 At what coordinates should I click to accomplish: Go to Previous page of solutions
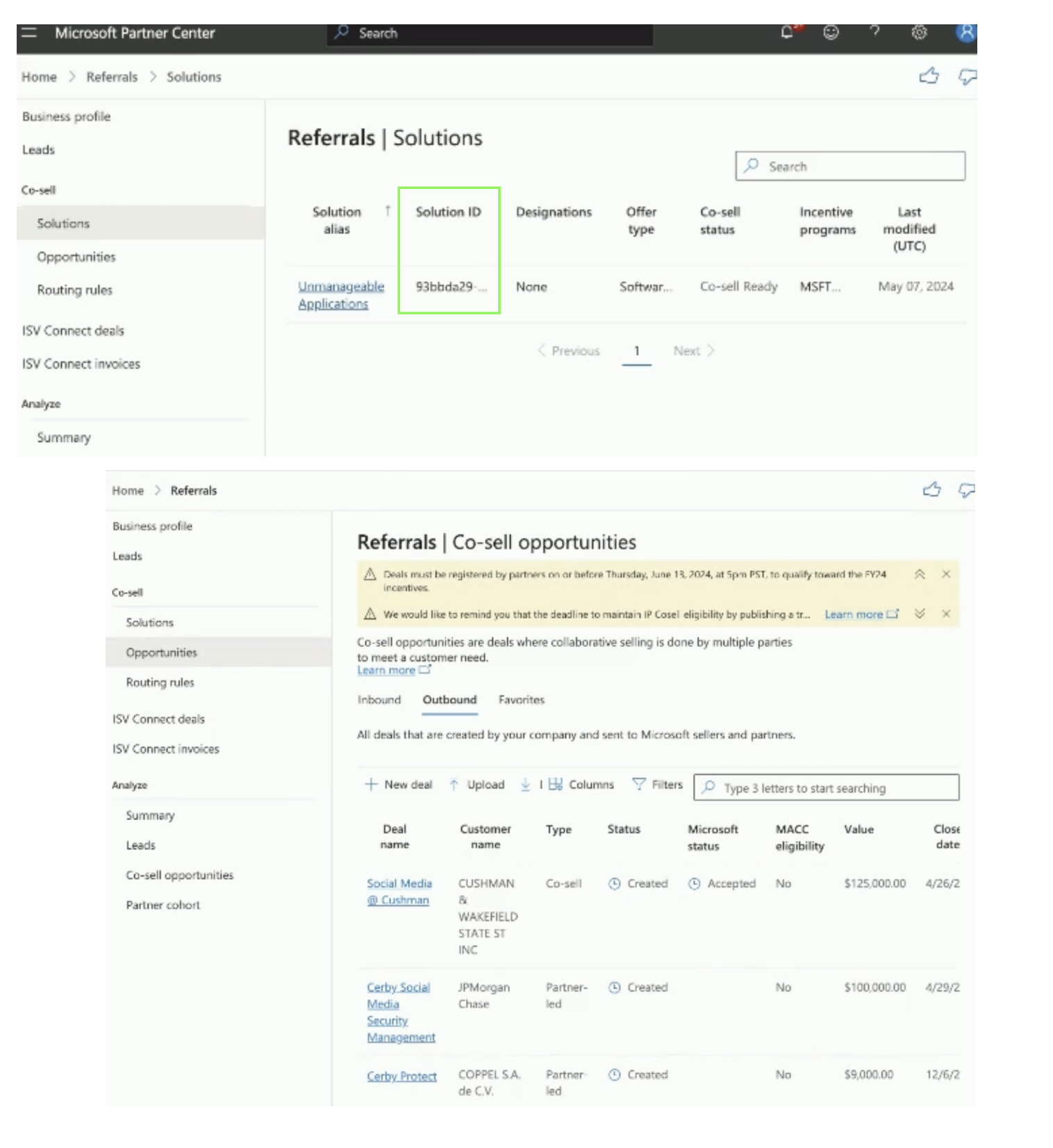(568, 351)
